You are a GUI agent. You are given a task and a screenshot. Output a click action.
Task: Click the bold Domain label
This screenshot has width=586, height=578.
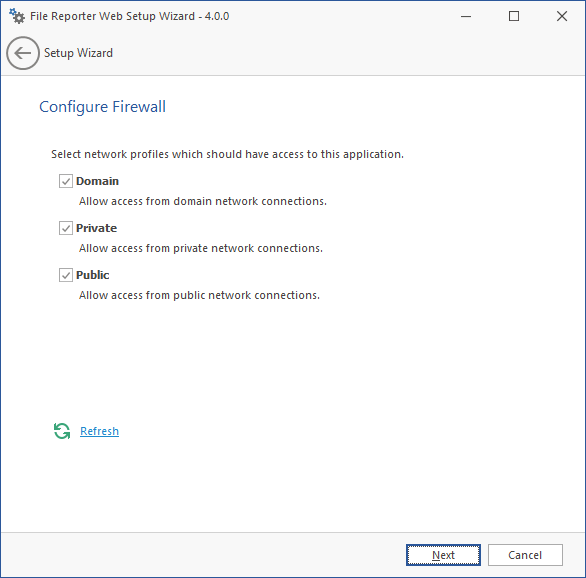pyautogui.click(x=98, y=181)
